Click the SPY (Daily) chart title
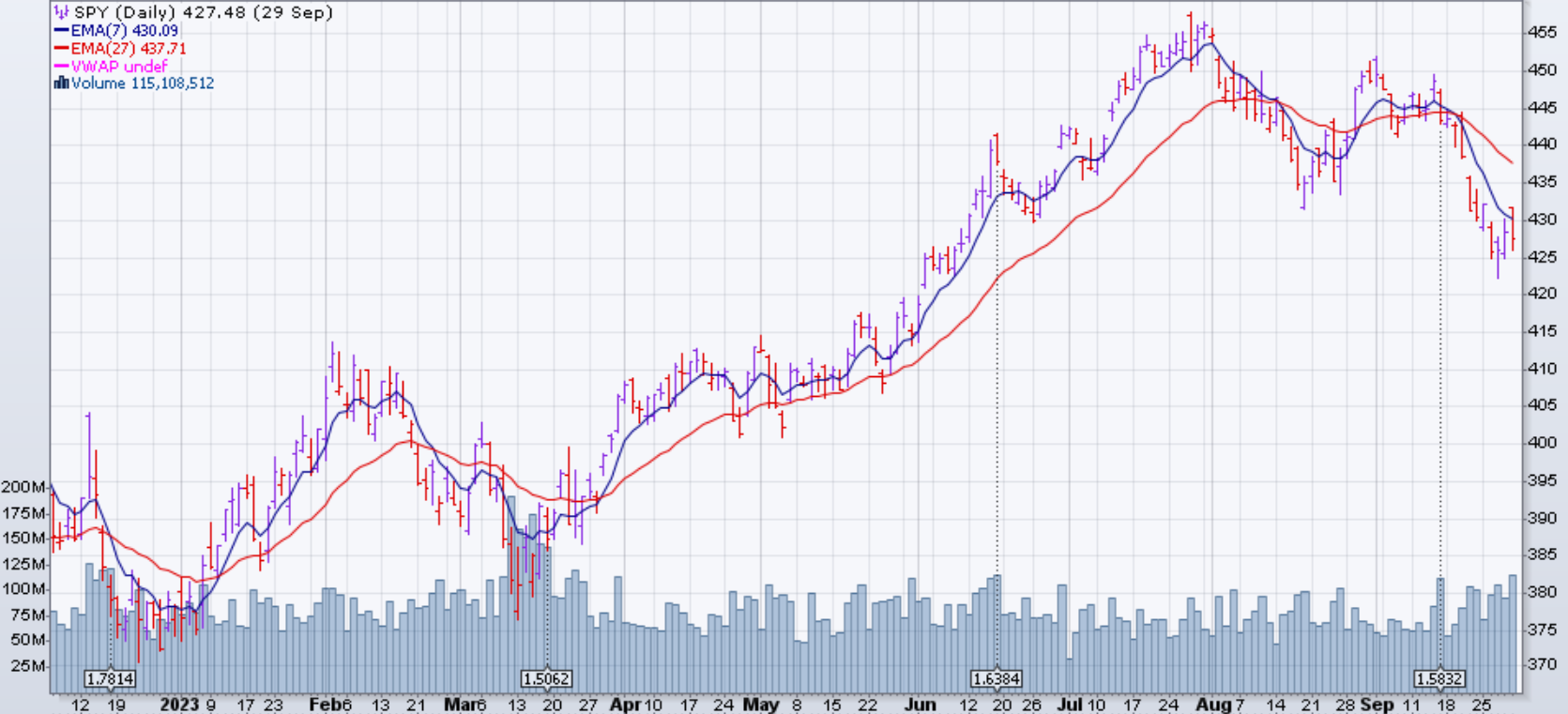The image size is (1568, 714). (x=203, y=12)
